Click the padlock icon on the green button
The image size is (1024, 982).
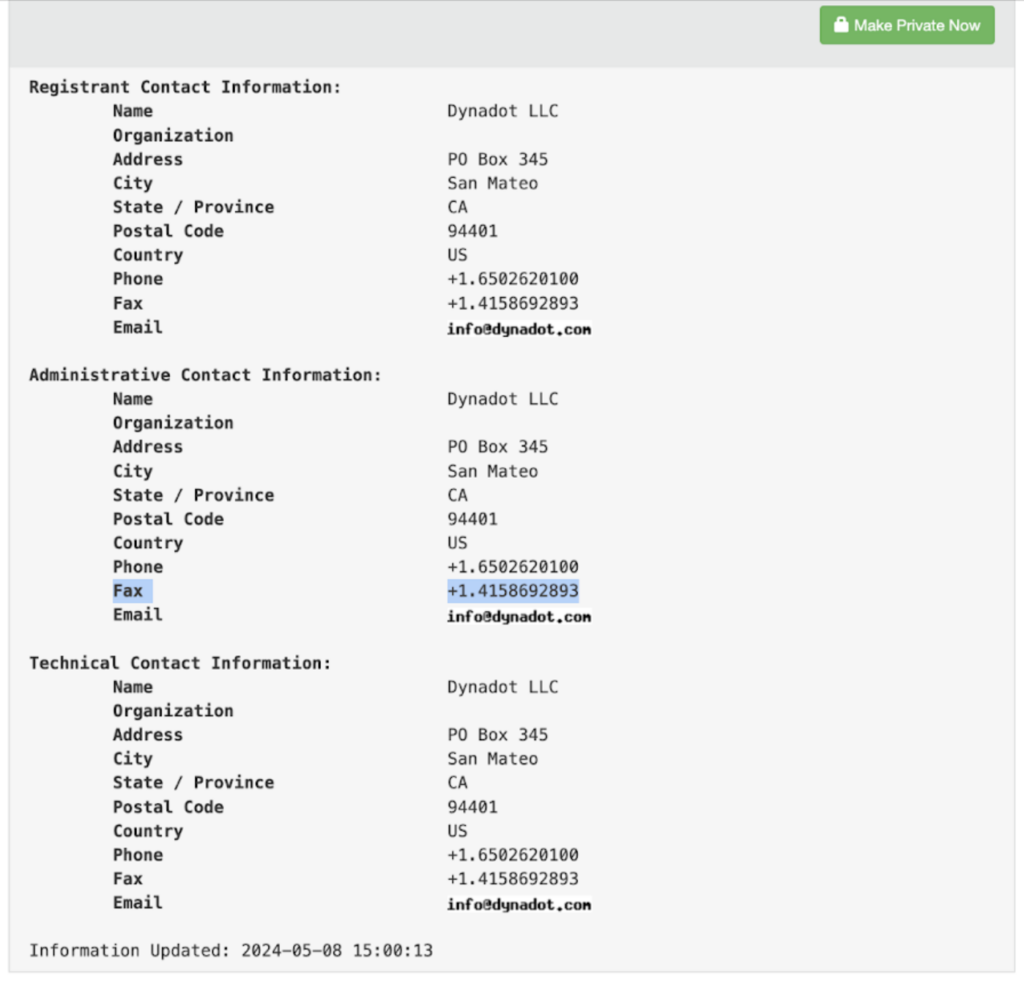(841, 25)
